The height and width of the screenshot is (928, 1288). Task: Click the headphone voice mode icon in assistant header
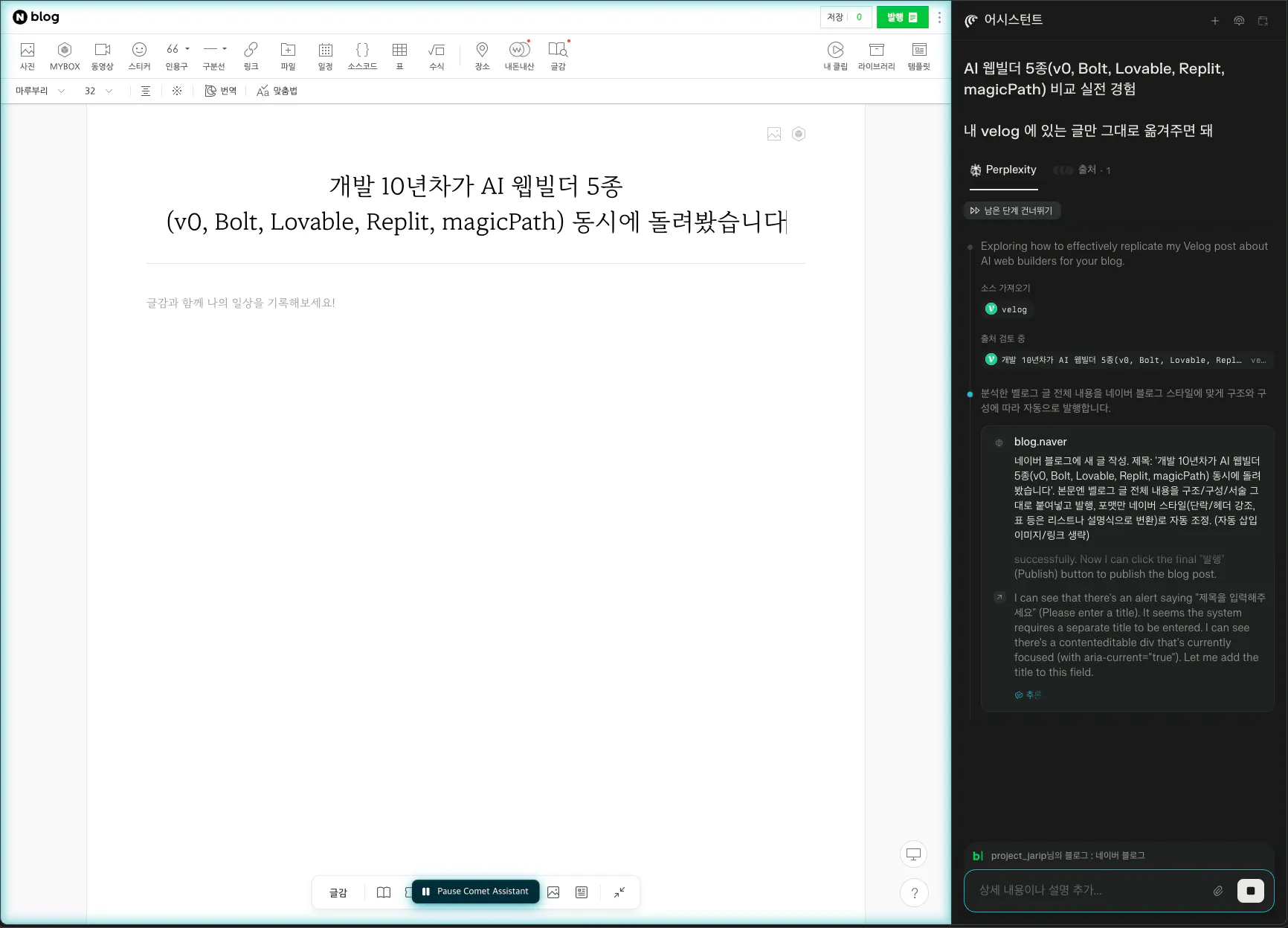(x=1239, y=21)
